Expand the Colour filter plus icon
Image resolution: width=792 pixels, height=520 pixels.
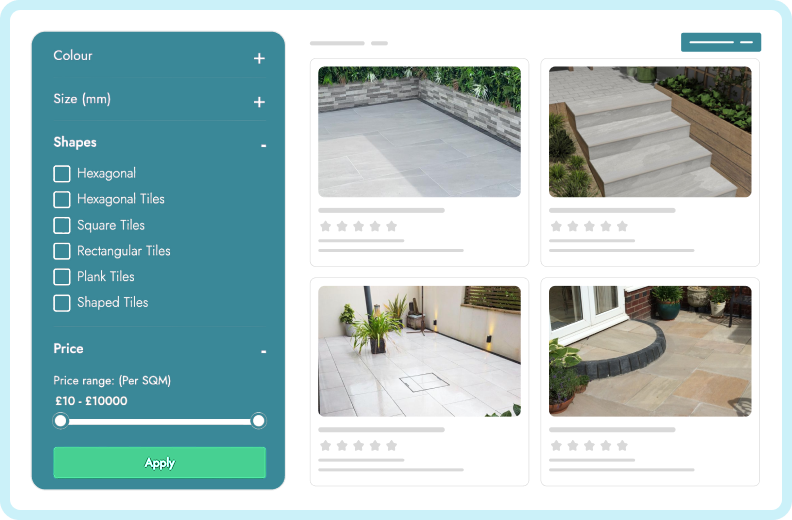[x=259, y=59]
